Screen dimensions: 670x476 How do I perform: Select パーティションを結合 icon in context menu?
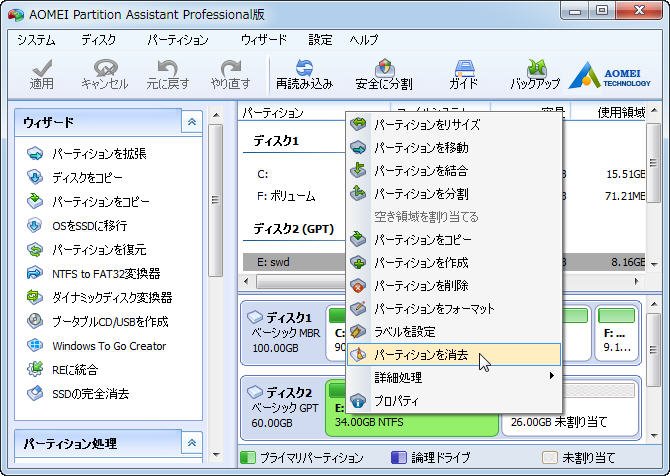coord(358,170)
